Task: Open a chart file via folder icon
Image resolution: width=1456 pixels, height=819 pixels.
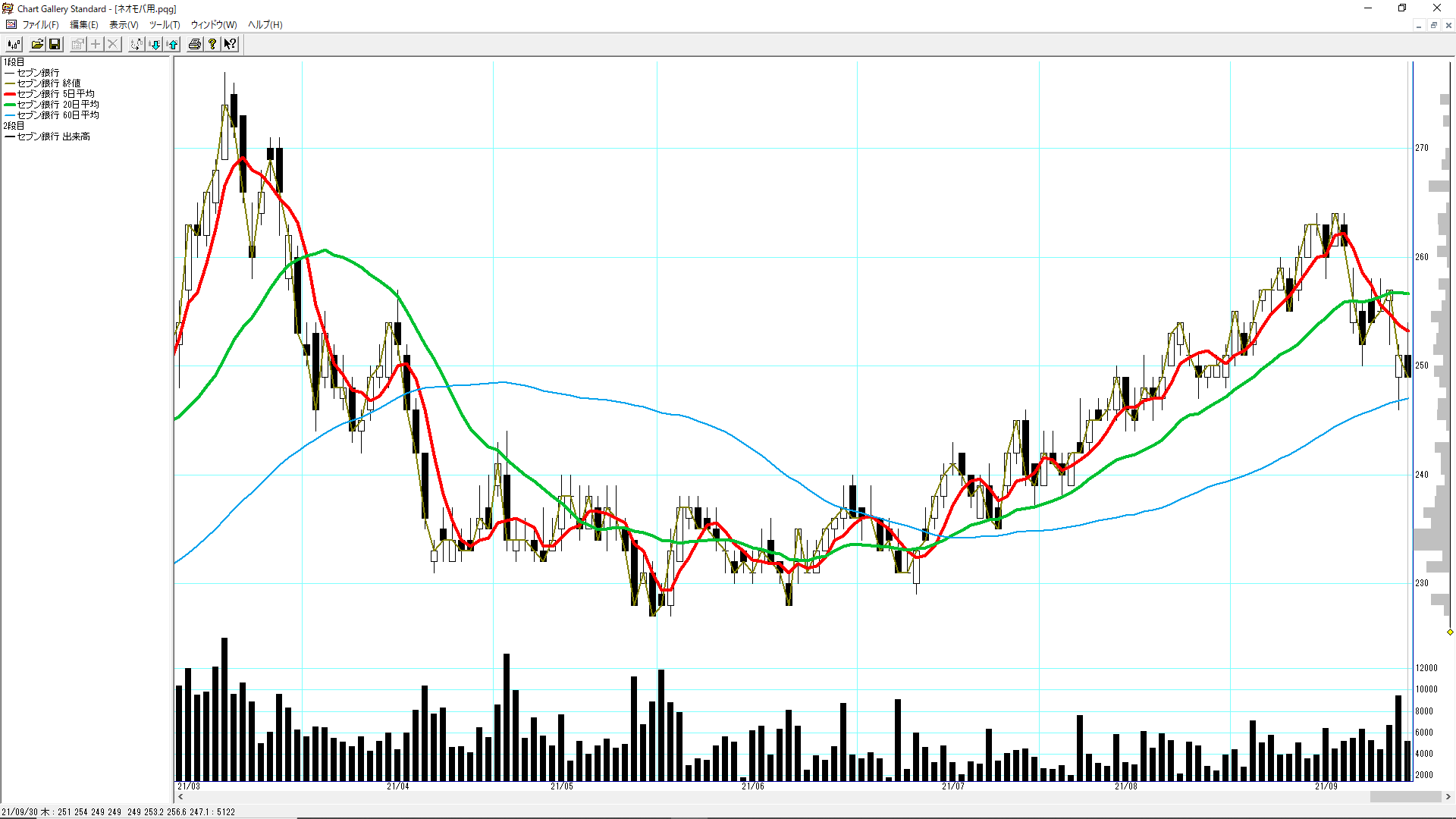Action: click(x=36, y=44)
